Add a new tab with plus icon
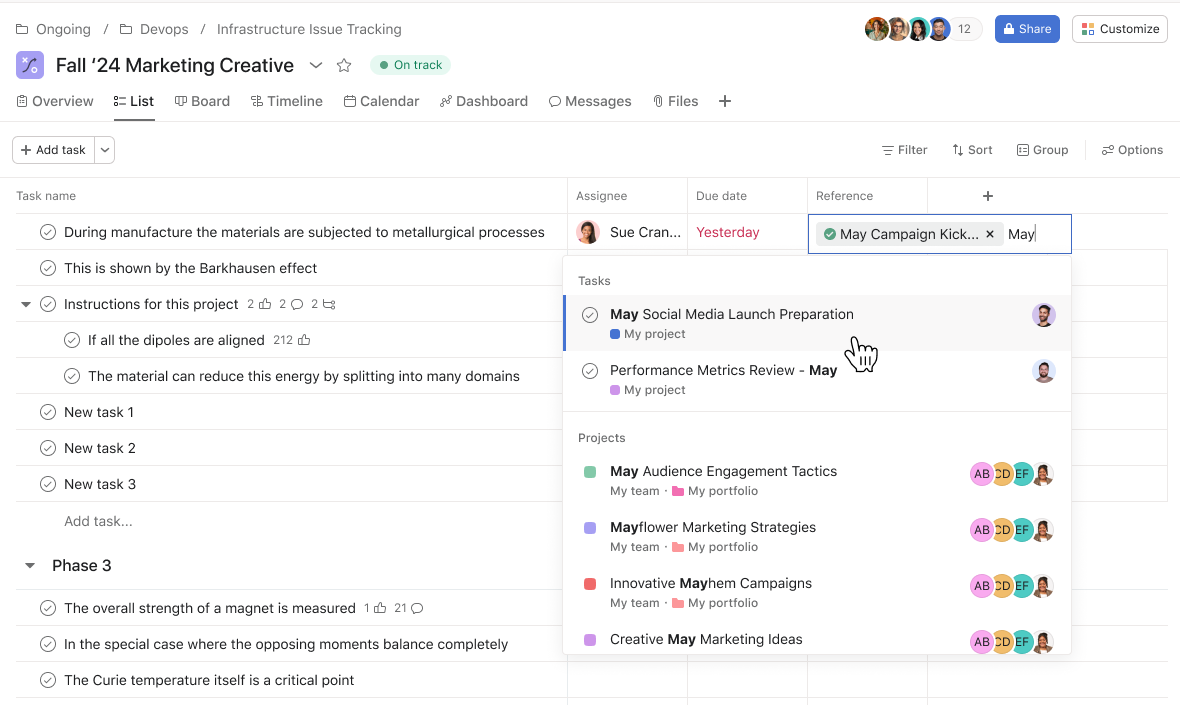Screen dimensions: 1180x705 coord(725,101)
